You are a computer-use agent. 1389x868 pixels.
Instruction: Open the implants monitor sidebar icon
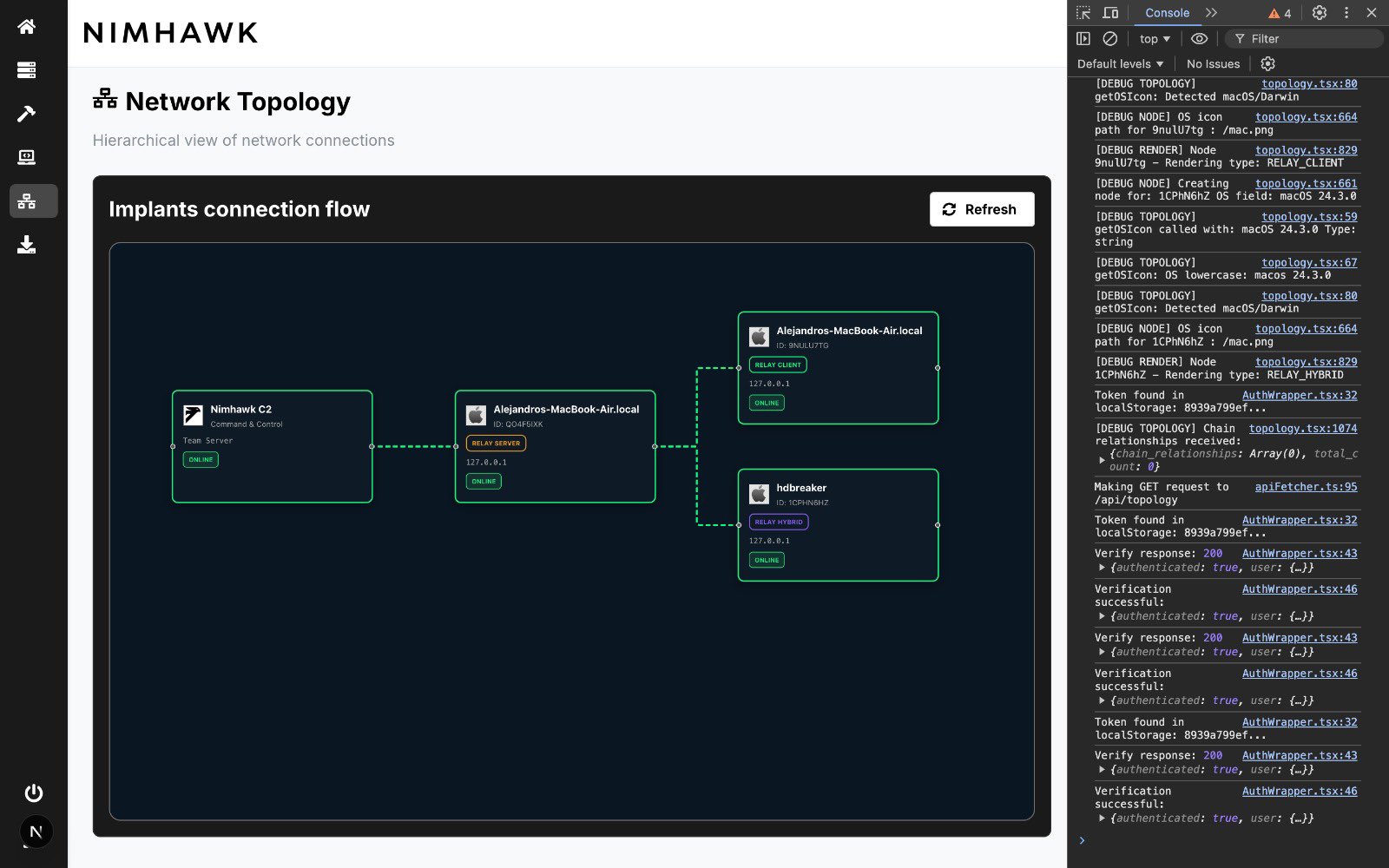[27, 157]
